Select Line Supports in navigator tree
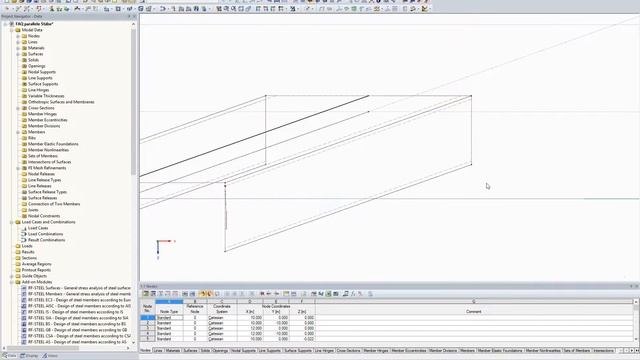Screen dimensions: 640x360 (40, 78)
